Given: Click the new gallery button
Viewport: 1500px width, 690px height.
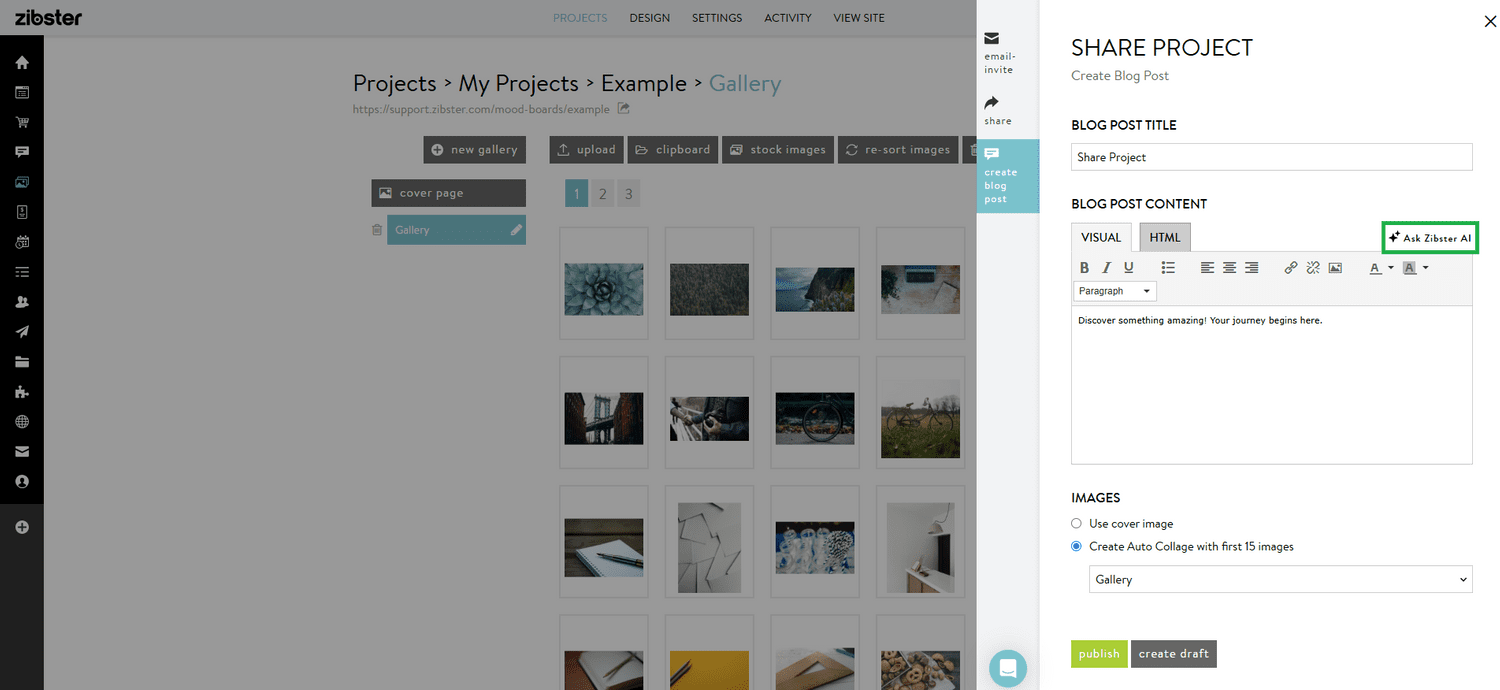Looking at the screenshot, I should coord(474,150).
